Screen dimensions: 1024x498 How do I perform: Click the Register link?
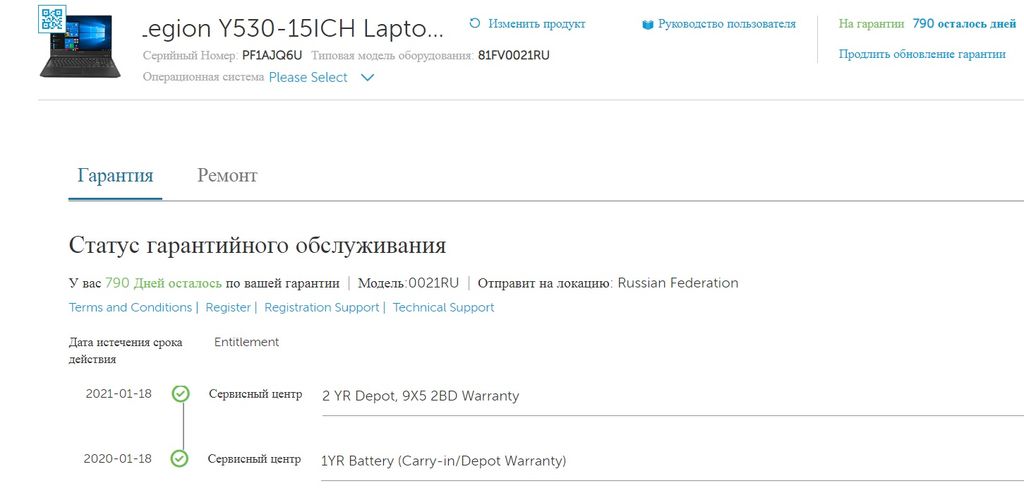(x=228, y=308)
